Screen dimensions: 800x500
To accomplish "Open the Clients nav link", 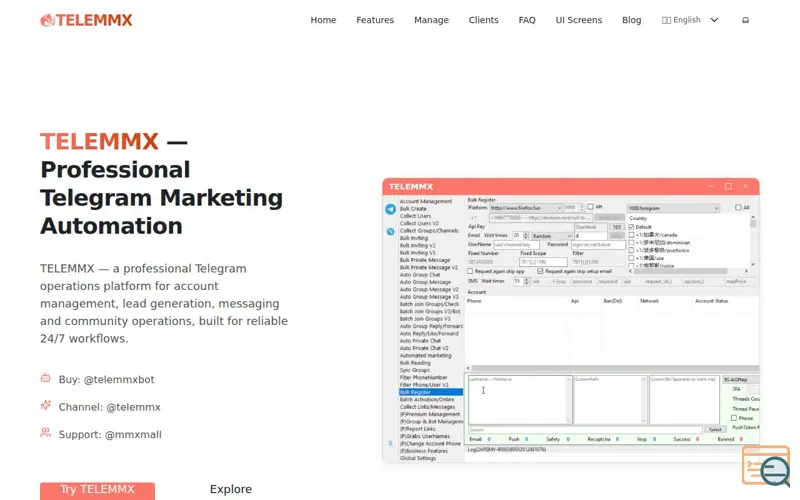I will click(x=484, y=20).
